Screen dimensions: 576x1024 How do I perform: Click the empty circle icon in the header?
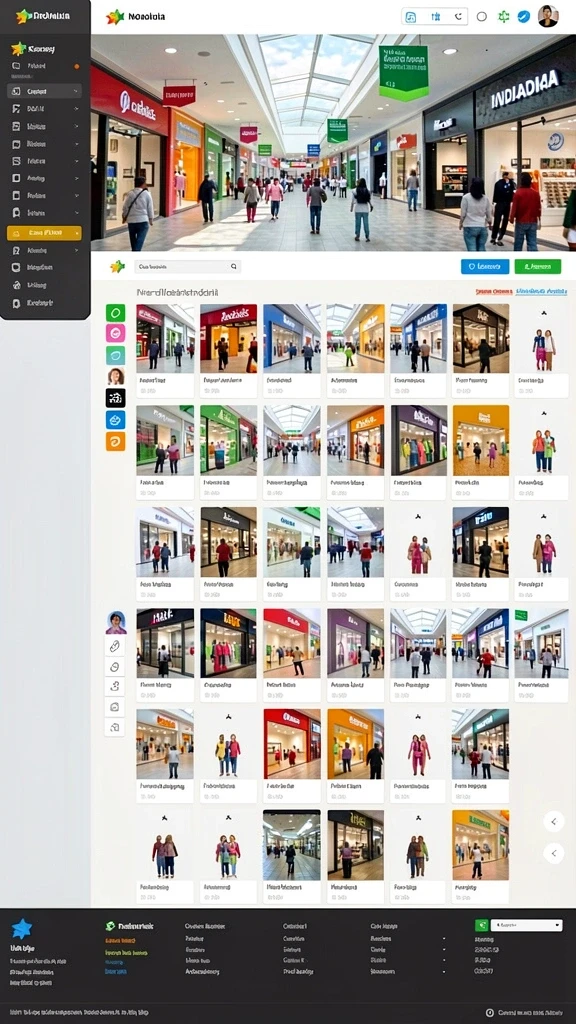[482, 17]
